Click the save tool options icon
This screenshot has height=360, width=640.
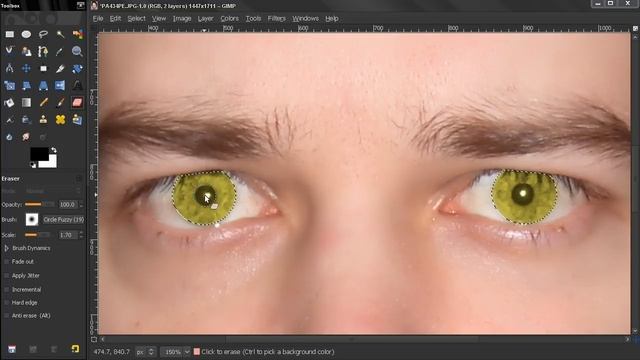click(12, 349)
